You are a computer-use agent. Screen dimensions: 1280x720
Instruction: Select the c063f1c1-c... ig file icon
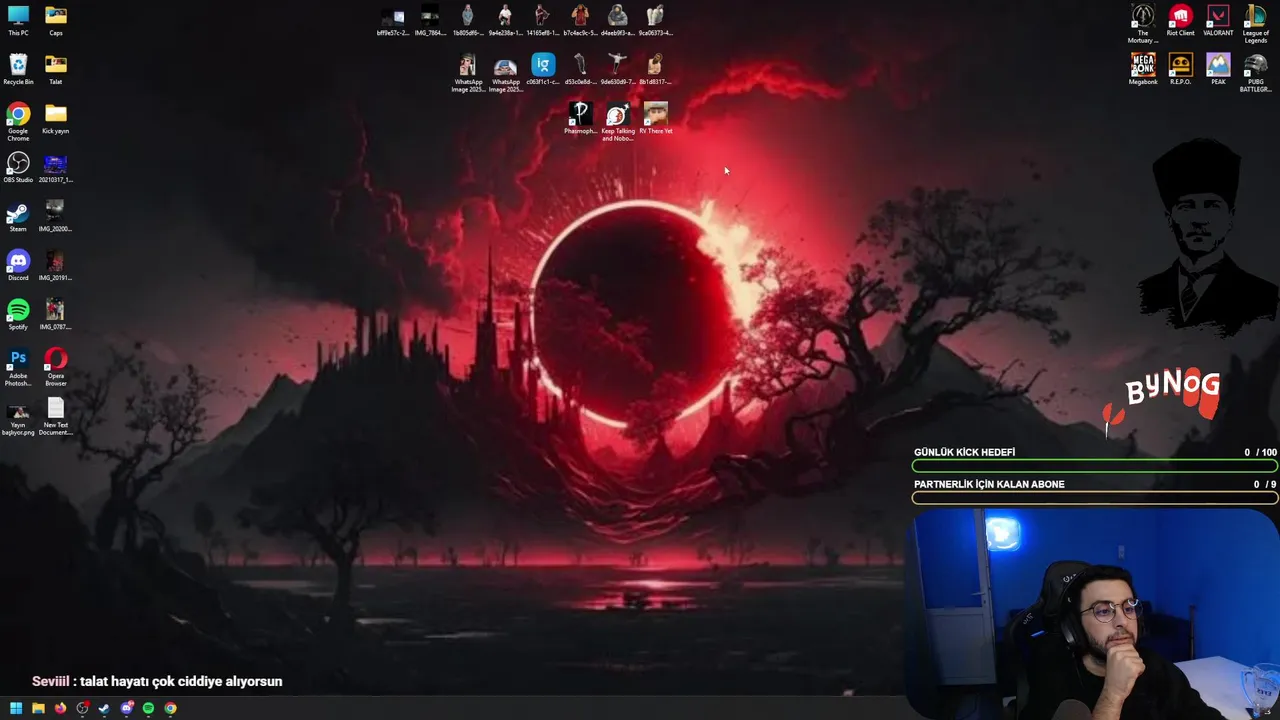point(543,70)
